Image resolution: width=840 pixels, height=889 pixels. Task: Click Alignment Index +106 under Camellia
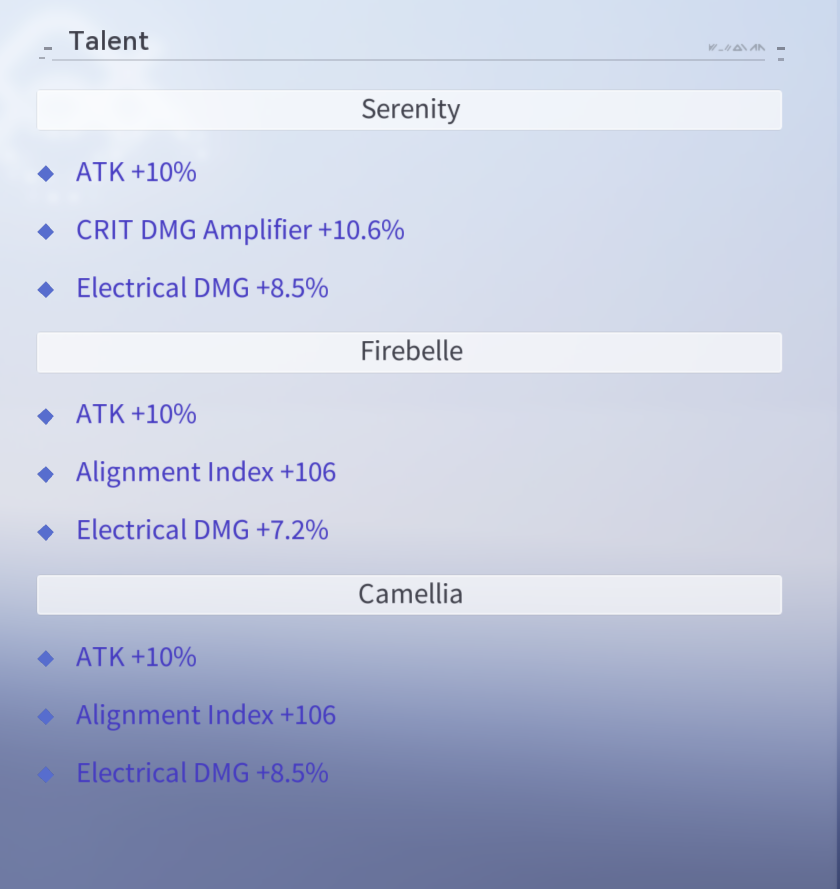tap(206, 715)
